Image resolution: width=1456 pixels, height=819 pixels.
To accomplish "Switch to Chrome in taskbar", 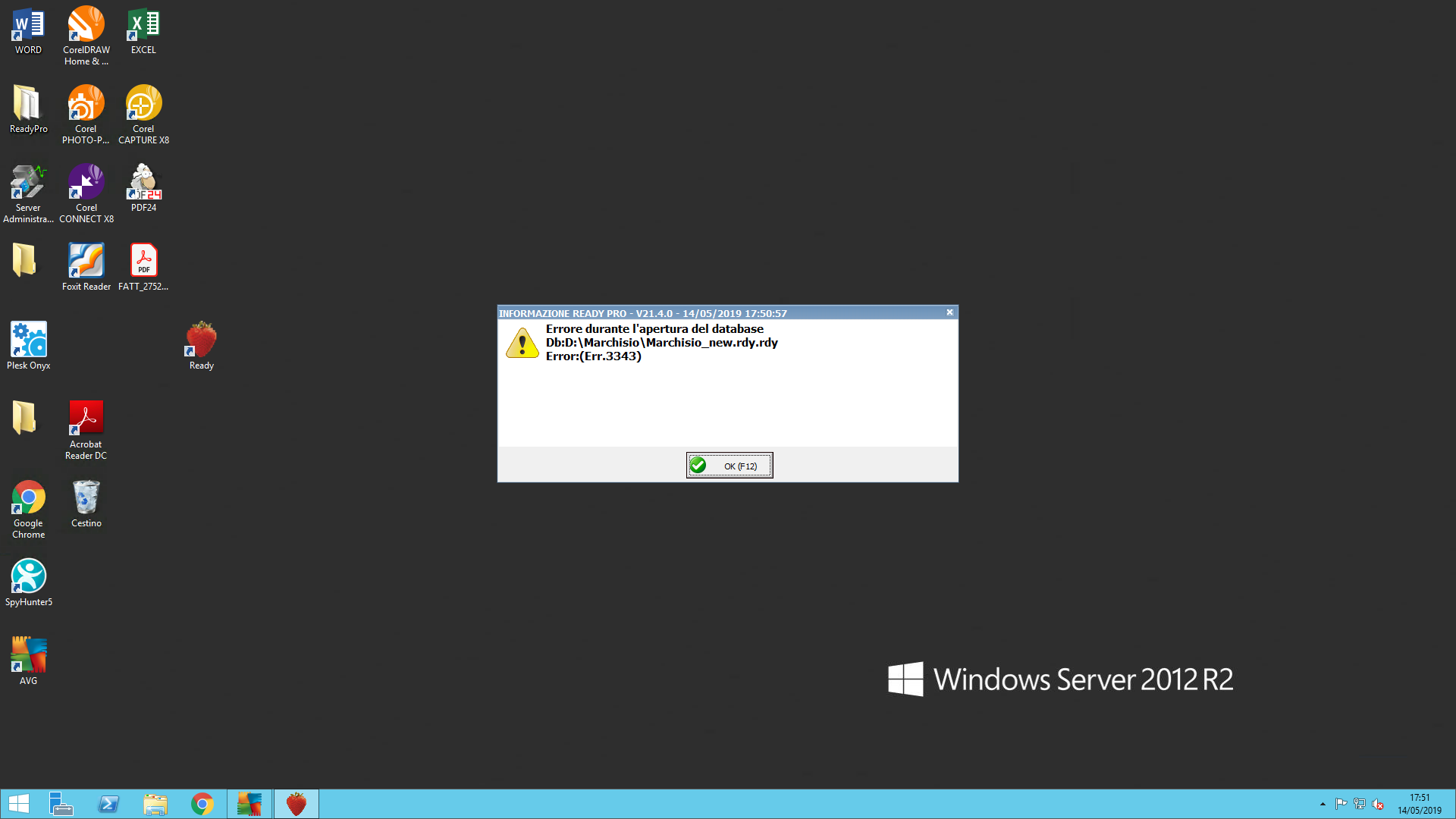I will click(202, 804).
